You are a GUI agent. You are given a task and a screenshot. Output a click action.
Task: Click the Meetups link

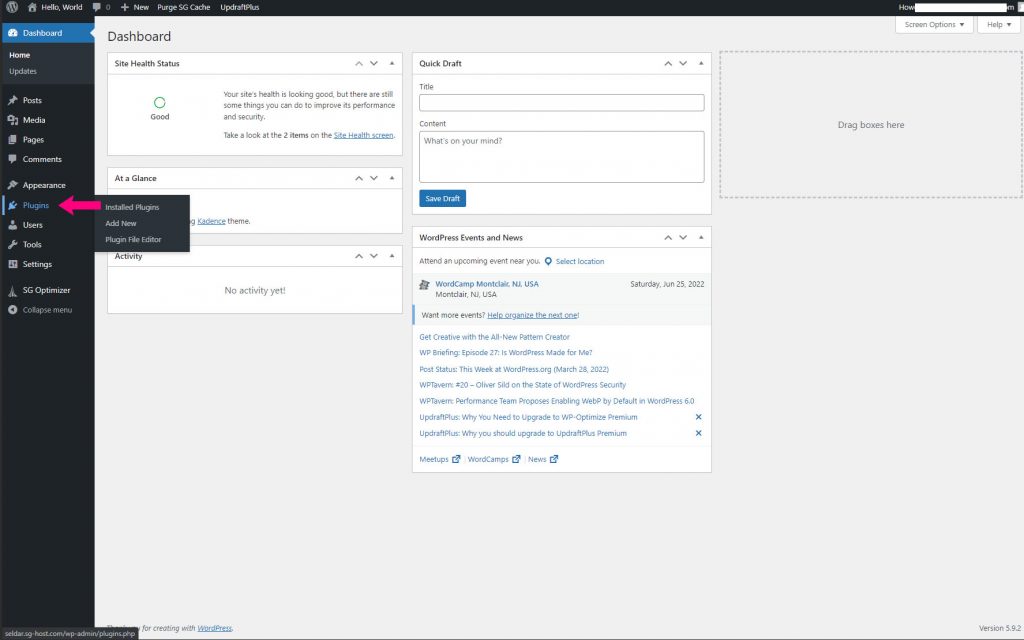point(434,459)
